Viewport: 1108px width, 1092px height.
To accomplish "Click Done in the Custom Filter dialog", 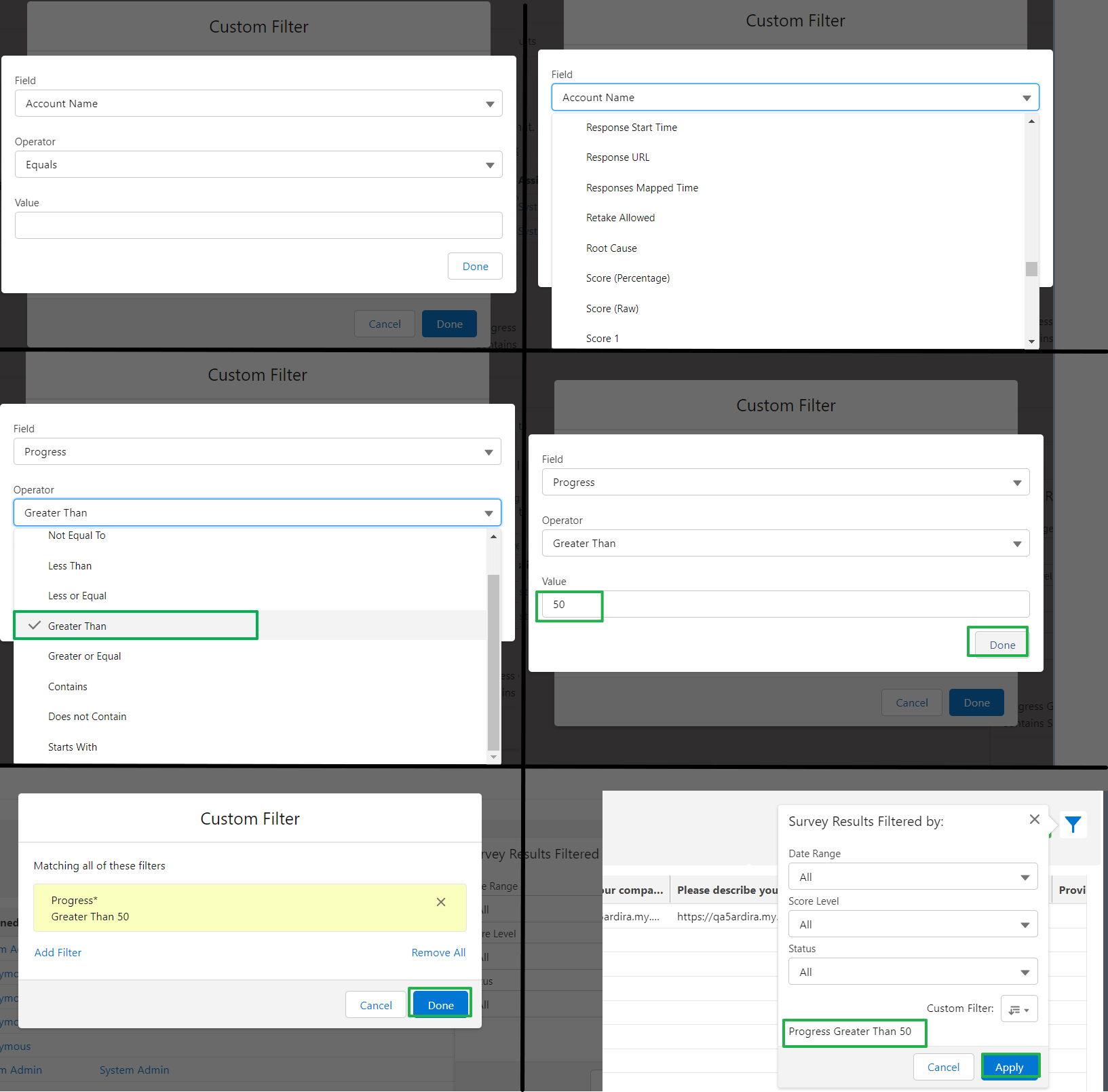I will (x=440, y=1004).
